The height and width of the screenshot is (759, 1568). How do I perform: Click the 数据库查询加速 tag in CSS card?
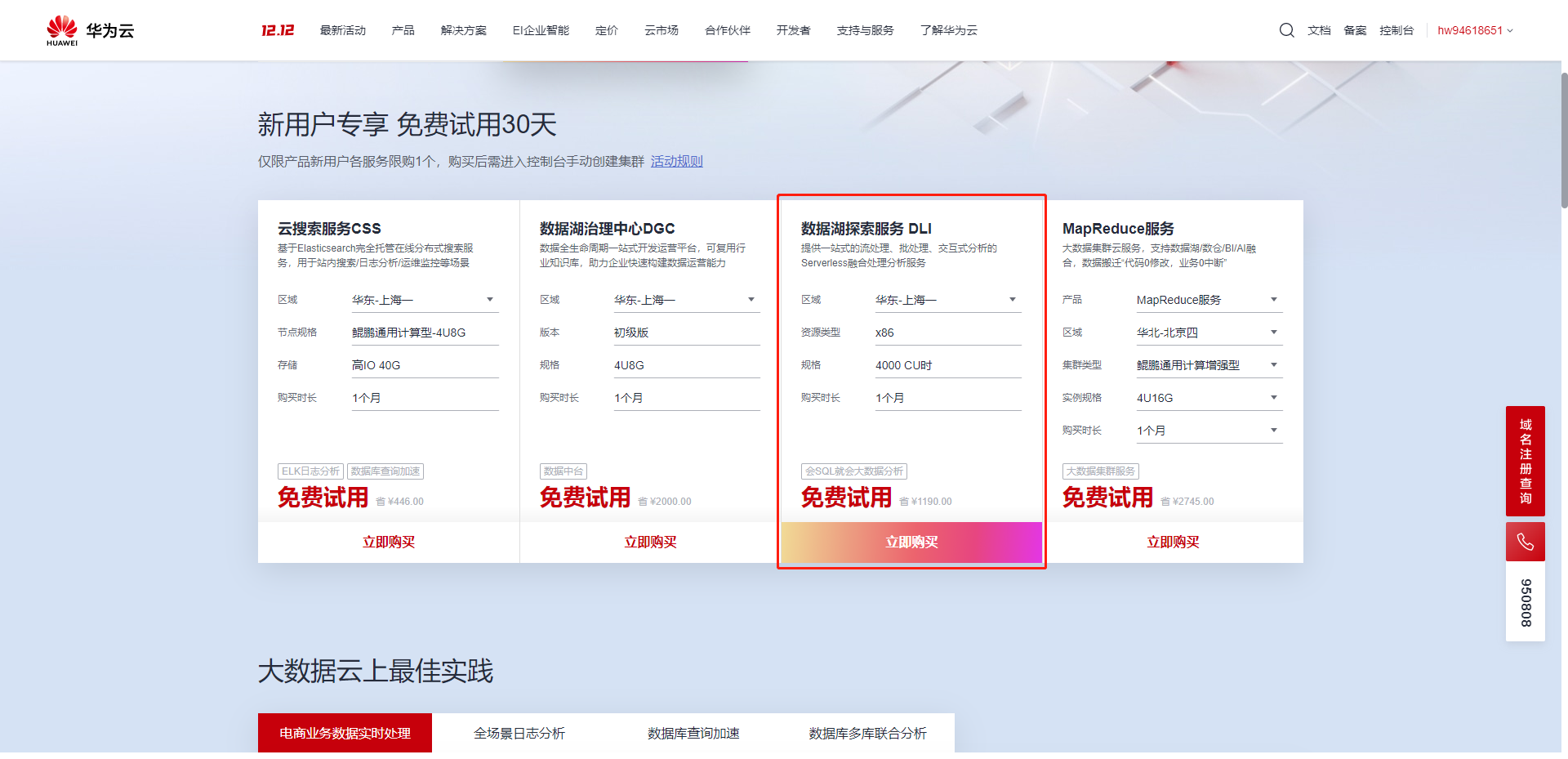385,471
